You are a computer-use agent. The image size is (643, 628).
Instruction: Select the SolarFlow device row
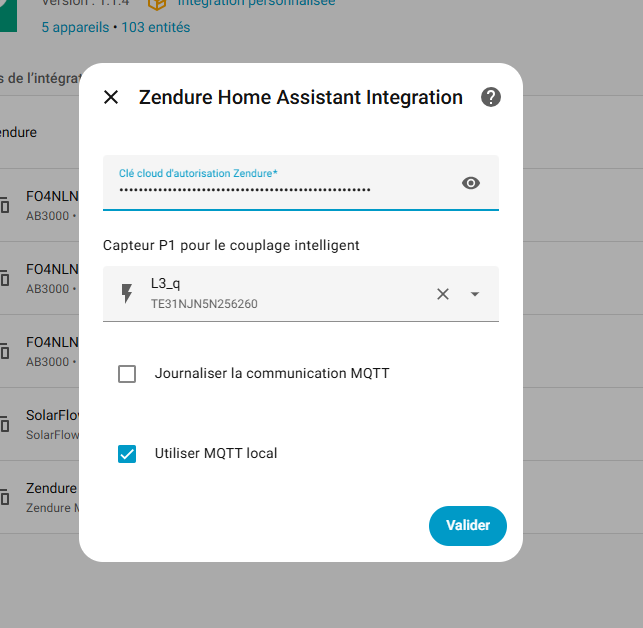coord(45,425)
